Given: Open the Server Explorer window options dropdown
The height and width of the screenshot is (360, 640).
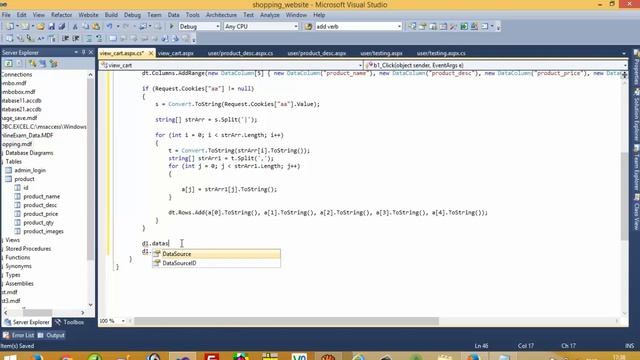Looking at the screenshot, I should click(76, 52).
